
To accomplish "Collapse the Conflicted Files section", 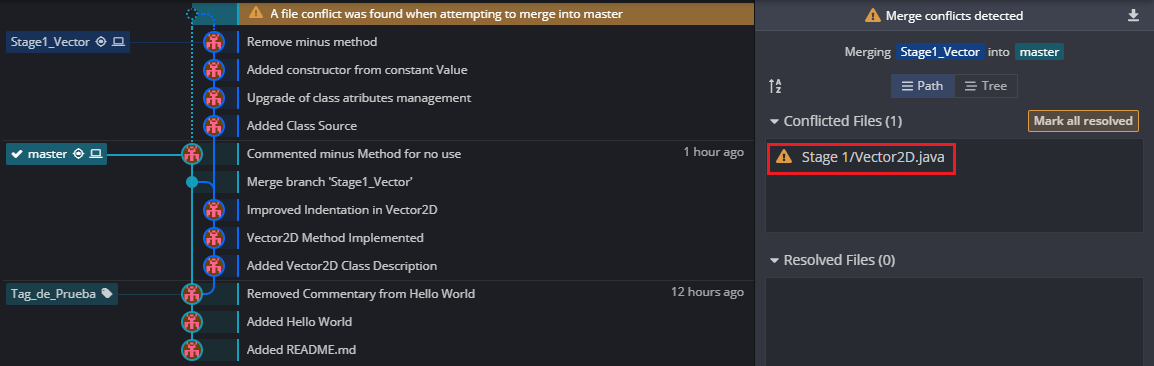I will coord(774,121).
